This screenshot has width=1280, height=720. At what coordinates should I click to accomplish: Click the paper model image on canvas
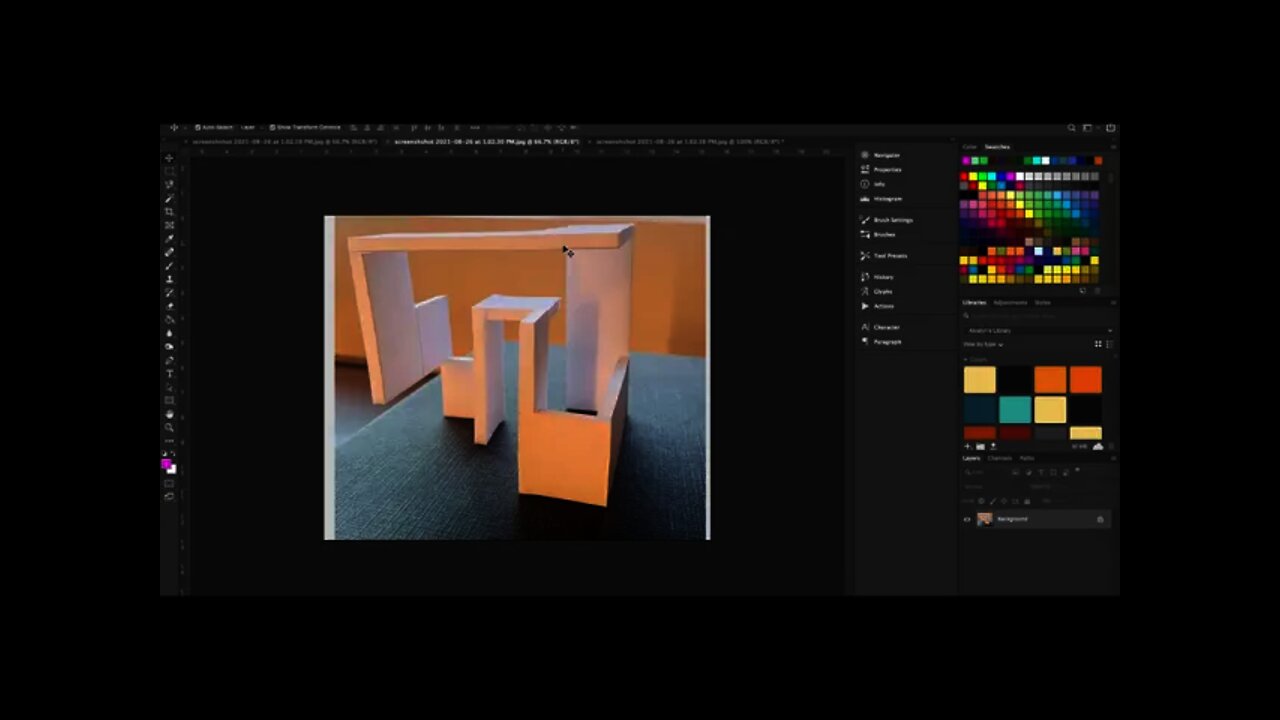click(517, 378)
